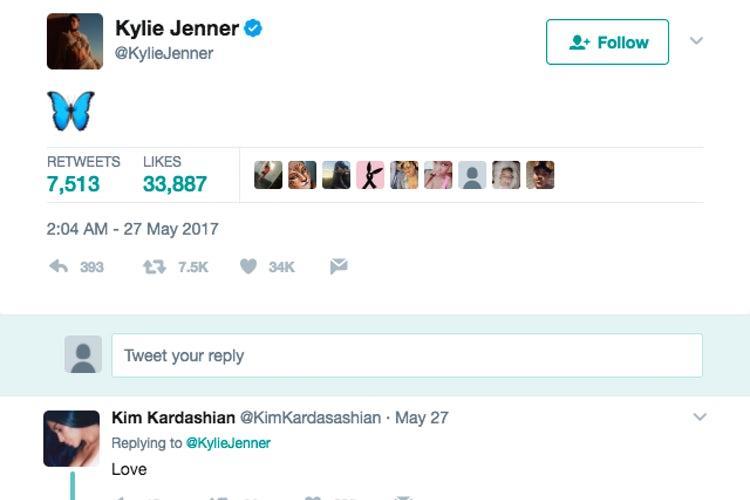Open the @KylieJenner handle under the name

pos(164,54)
